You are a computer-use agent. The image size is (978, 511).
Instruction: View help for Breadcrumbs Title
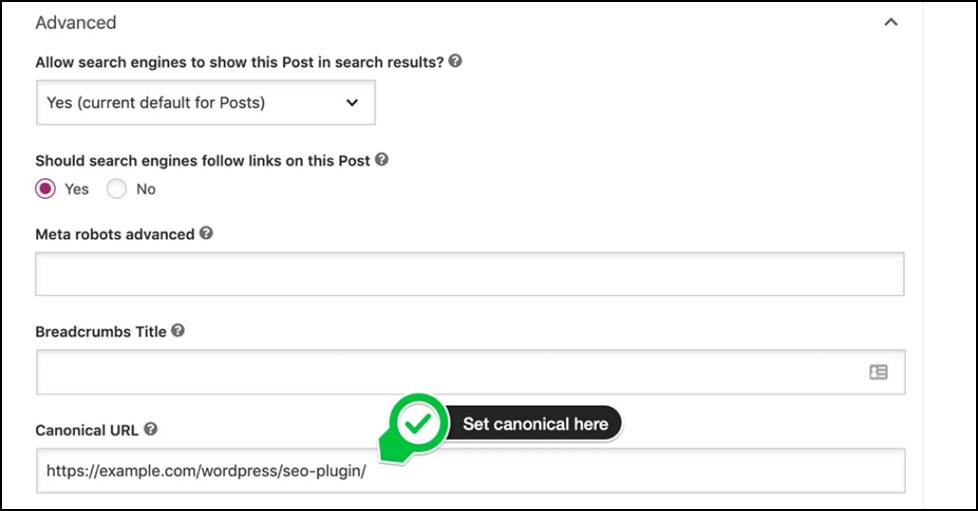[x=178, y=330]
